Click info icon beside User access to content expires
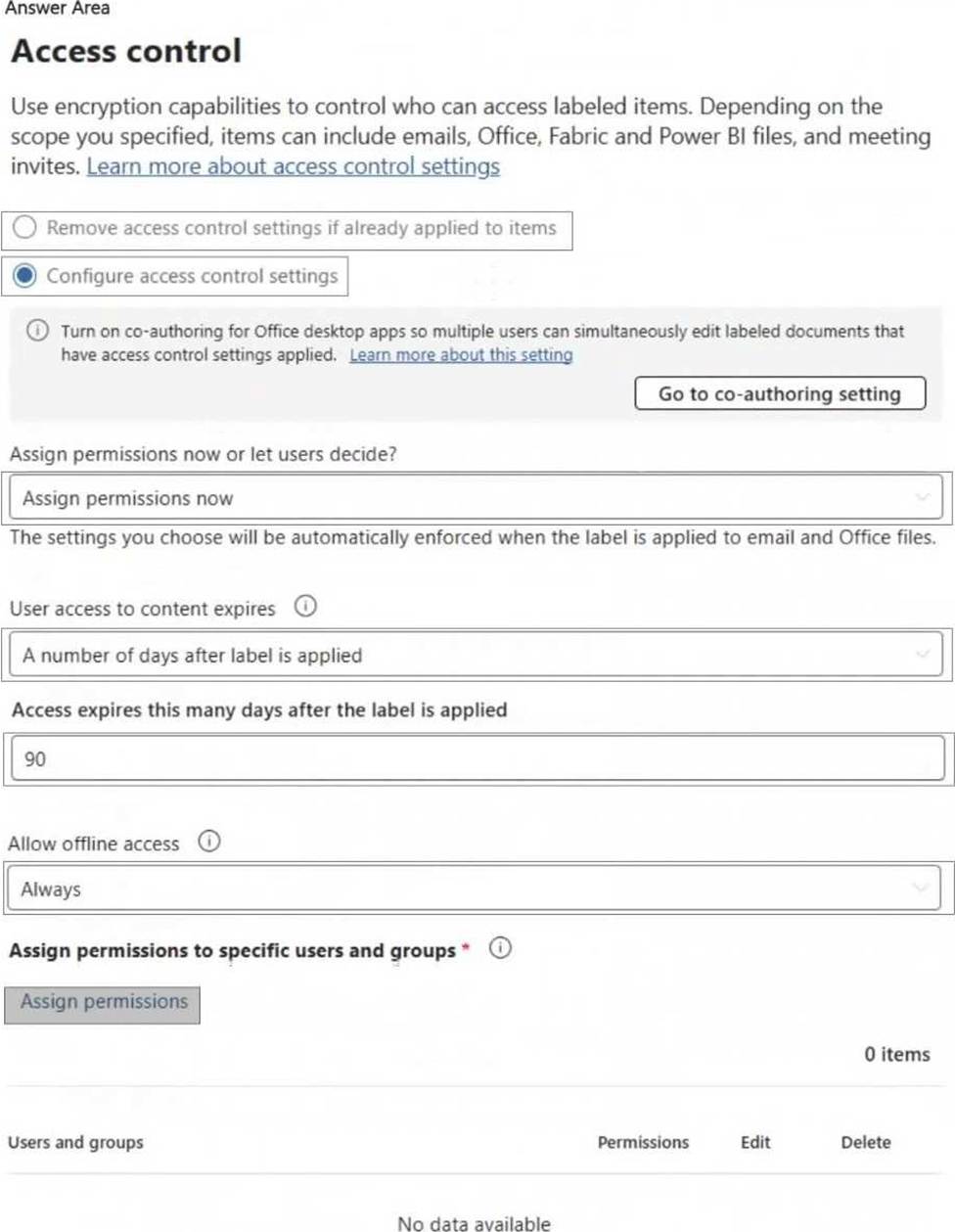This screenshot has width=955, height=1232. tap(305, 607)
